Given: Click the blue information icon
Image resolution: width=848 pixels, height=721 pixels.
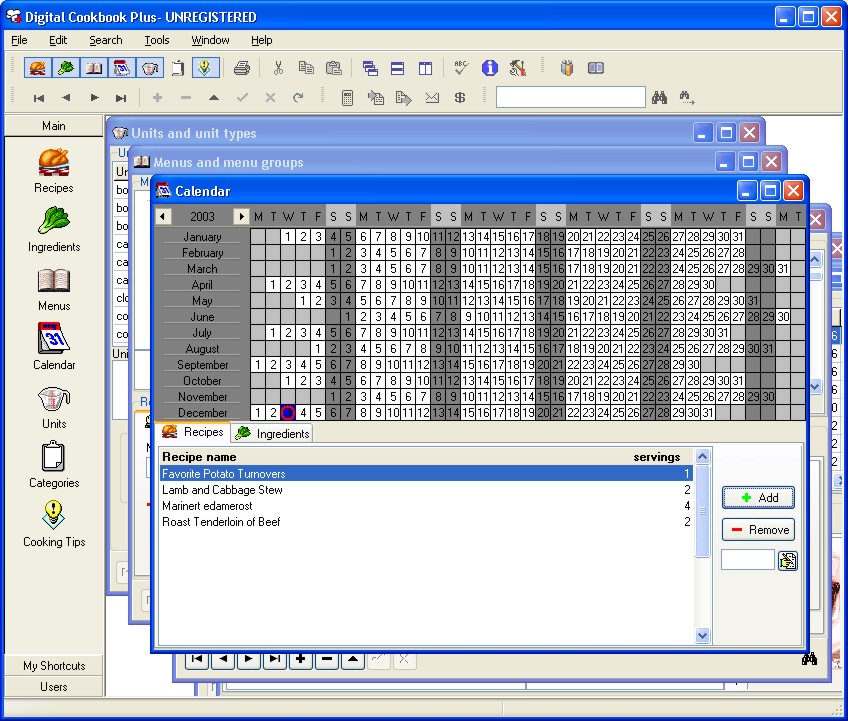Looking at the screenshot, I should (489, 68).
